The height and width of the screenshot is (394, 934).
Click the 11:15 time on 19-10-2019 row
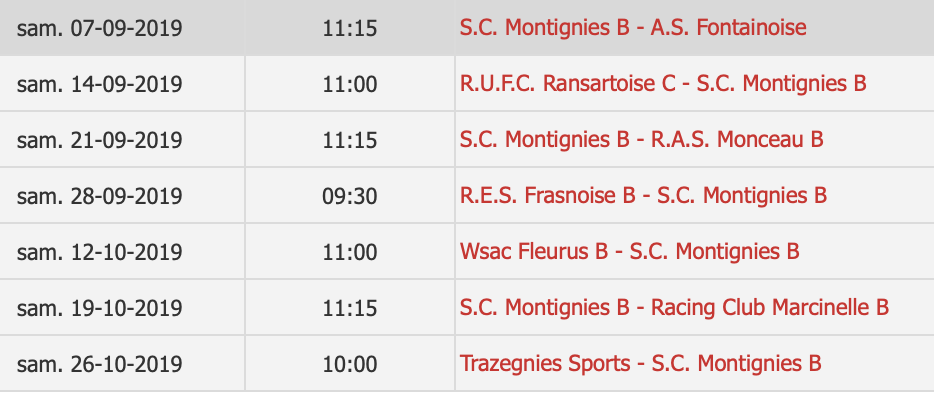point(350,308)
